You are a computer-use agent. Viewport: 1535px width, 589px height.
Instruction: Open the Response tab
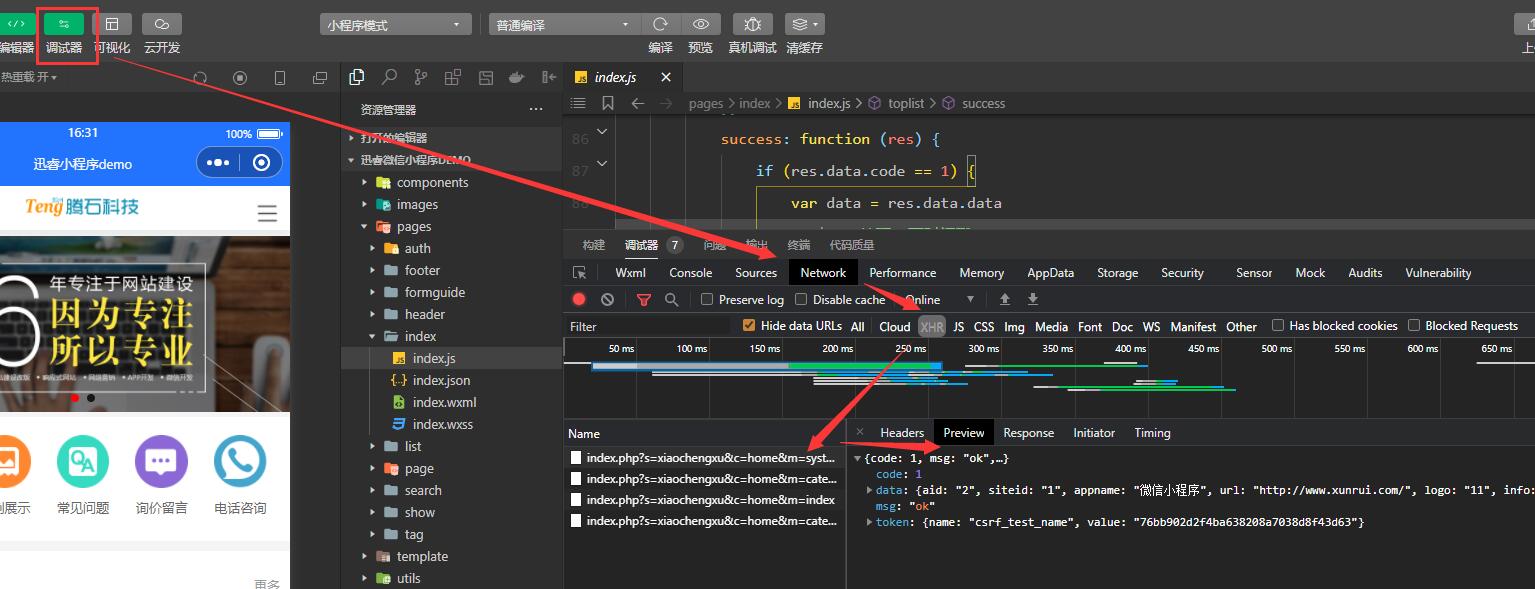(x=1029, y=432)
